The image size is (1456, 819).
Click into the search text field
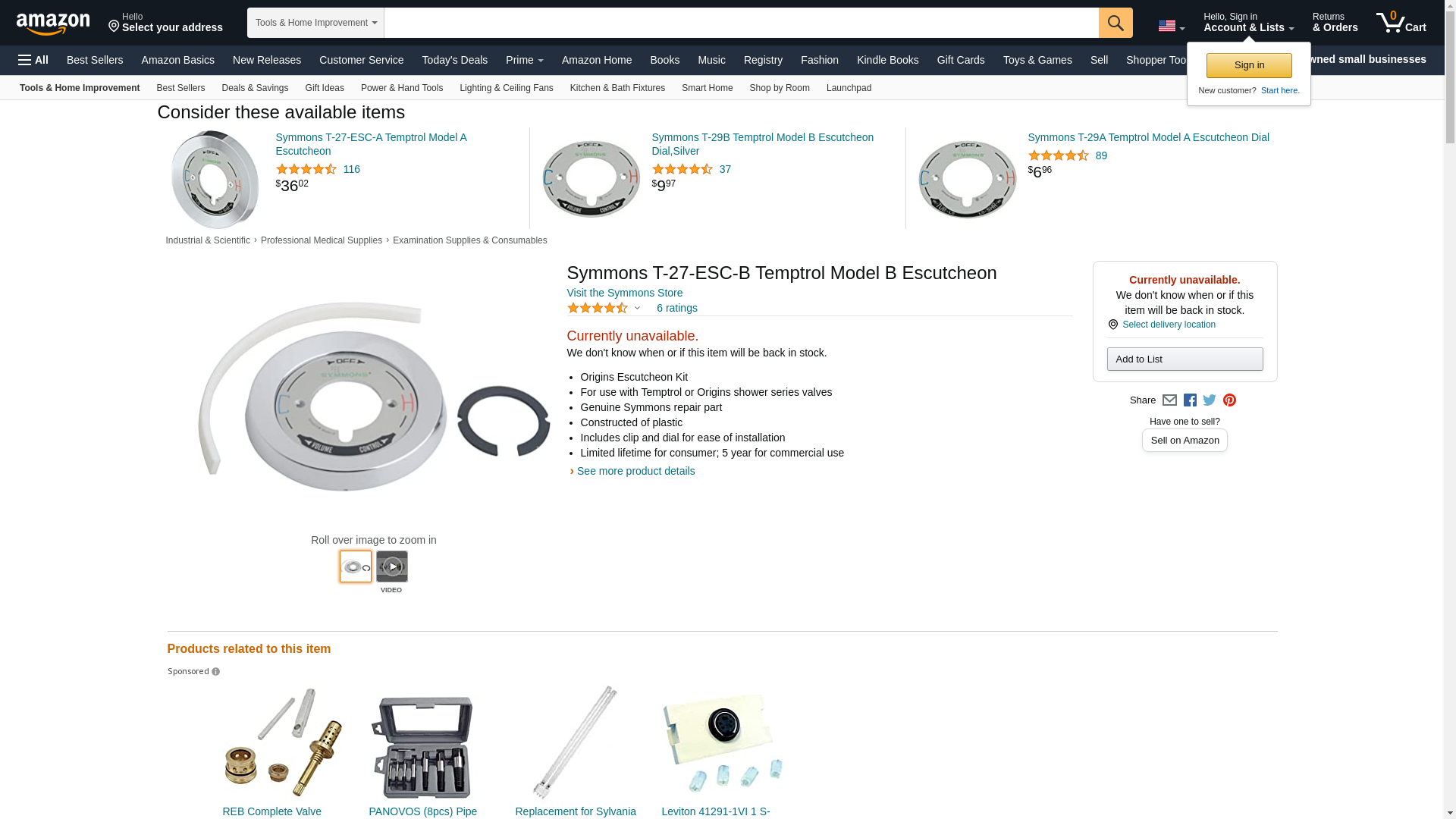point(741,23)
